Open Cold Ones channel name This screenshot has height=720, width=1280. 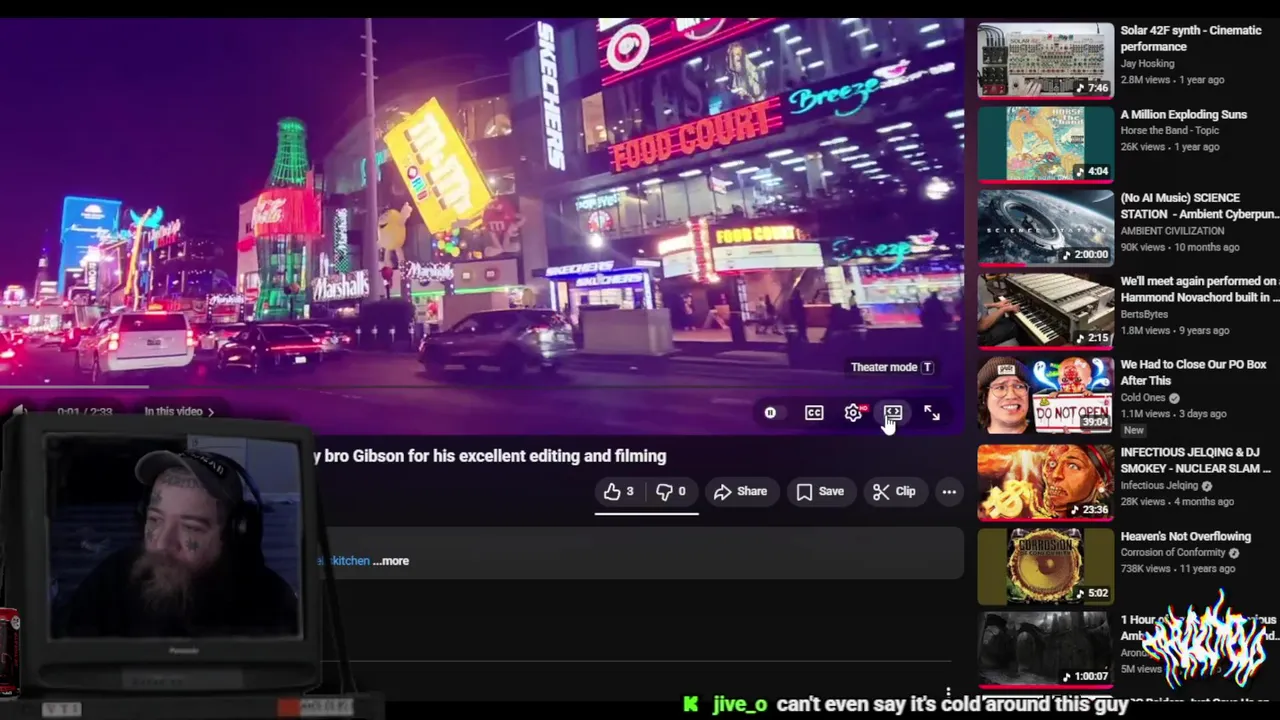(x=1143, y=397)
